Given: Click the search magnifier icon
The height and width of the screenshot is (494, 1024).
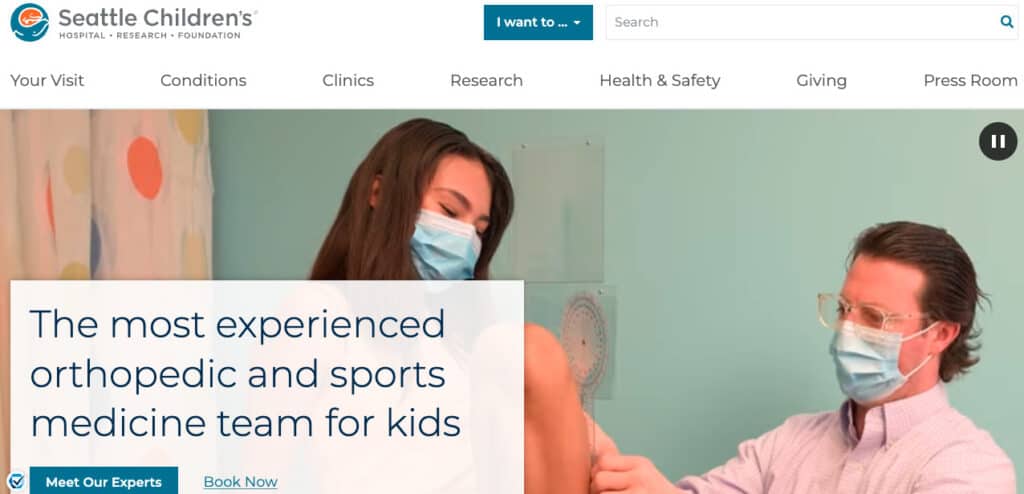Looking at the screenshot, I should coord(1007,22).
